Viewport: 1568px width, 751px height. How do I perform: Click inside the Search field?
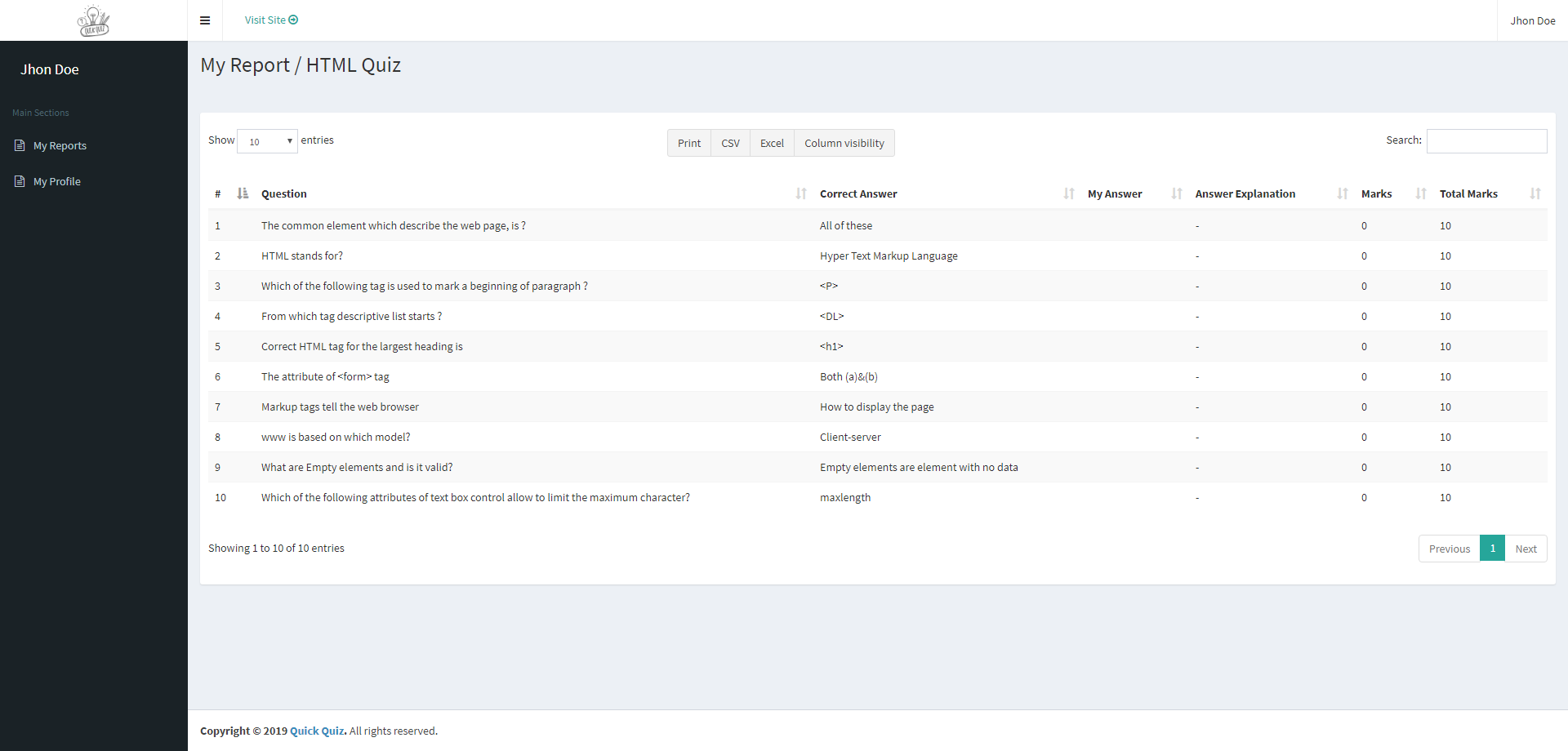click(1486, 140)
